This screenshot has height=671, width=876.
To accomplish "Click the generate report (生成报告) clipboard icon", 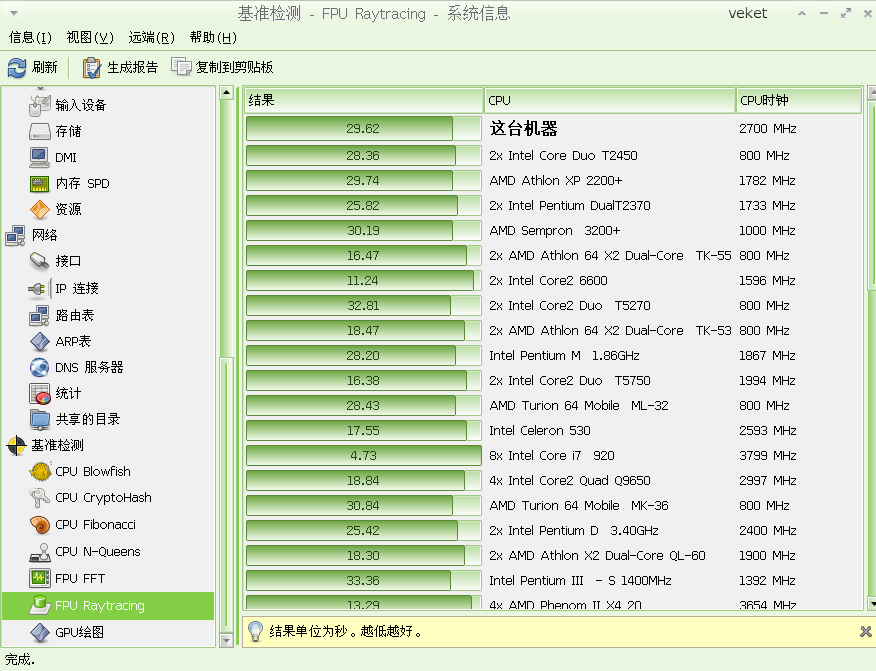I will tap(92, 68).
